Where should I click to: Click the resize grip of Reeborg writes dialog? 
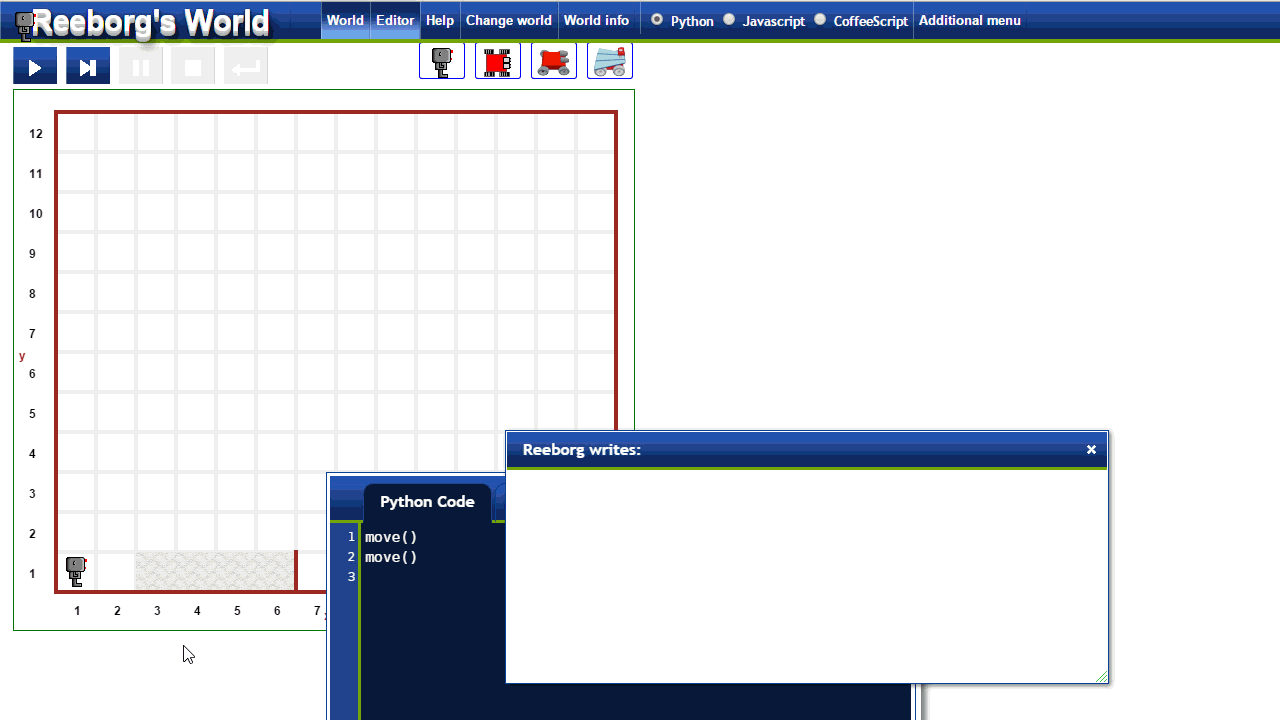(1101, 677)
